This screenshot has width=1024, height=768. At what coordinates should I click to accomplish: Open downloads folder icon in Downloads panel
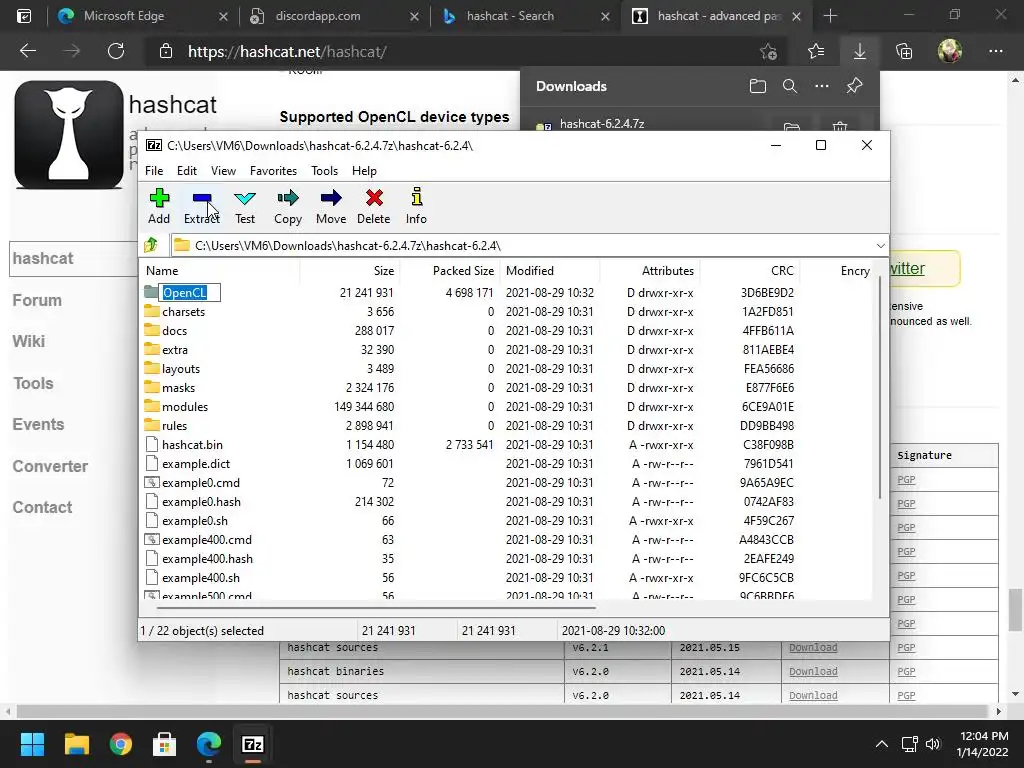tap(758, 86)
